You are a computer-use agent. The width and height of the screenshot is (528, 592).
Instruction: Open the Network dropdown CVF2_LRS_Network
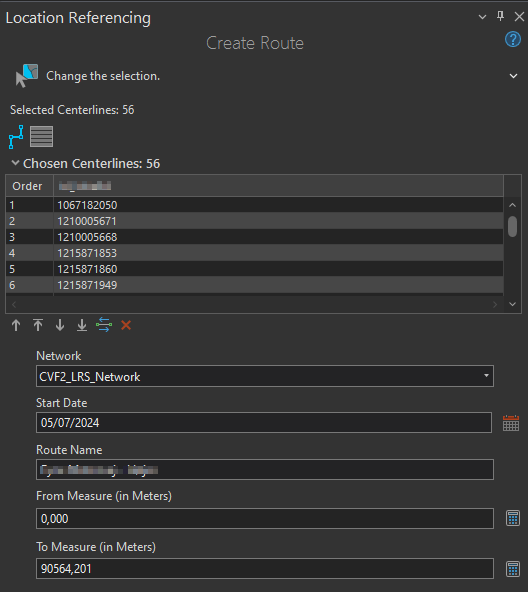click(265, 376)
